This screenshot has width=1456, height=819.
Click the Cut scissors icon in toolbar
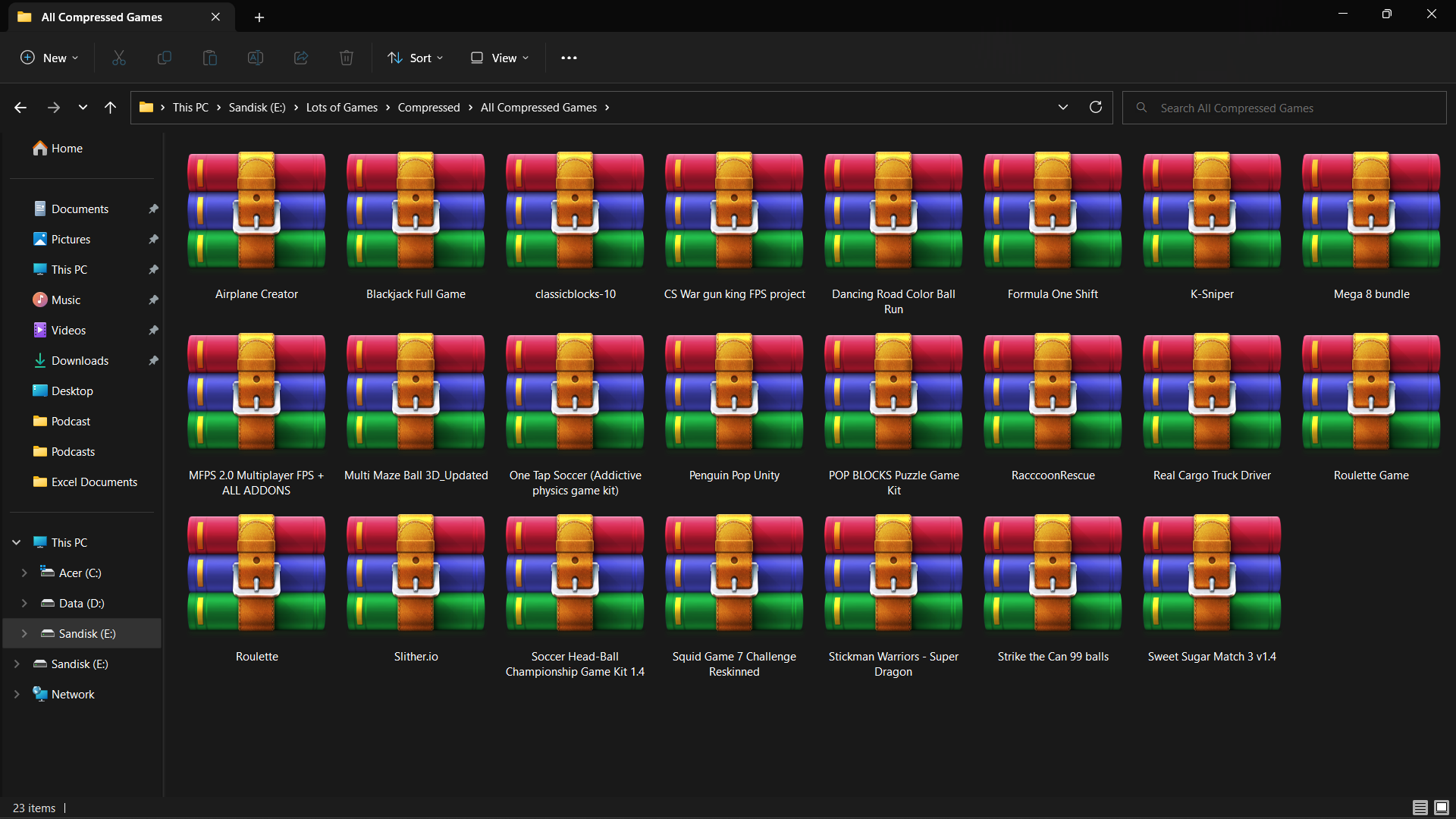point(119,58)
